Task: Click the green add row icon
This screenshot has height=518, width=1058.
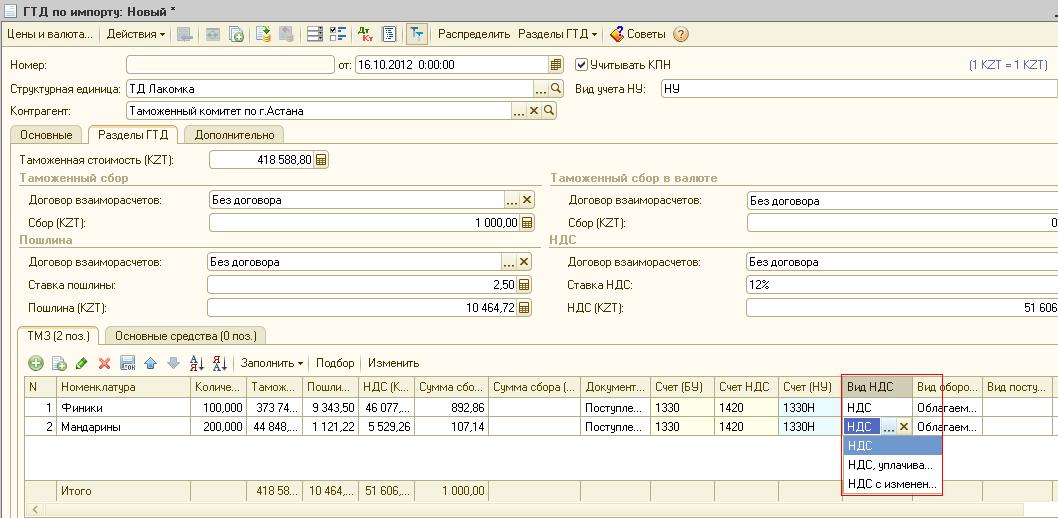Action: click(36, 363)
